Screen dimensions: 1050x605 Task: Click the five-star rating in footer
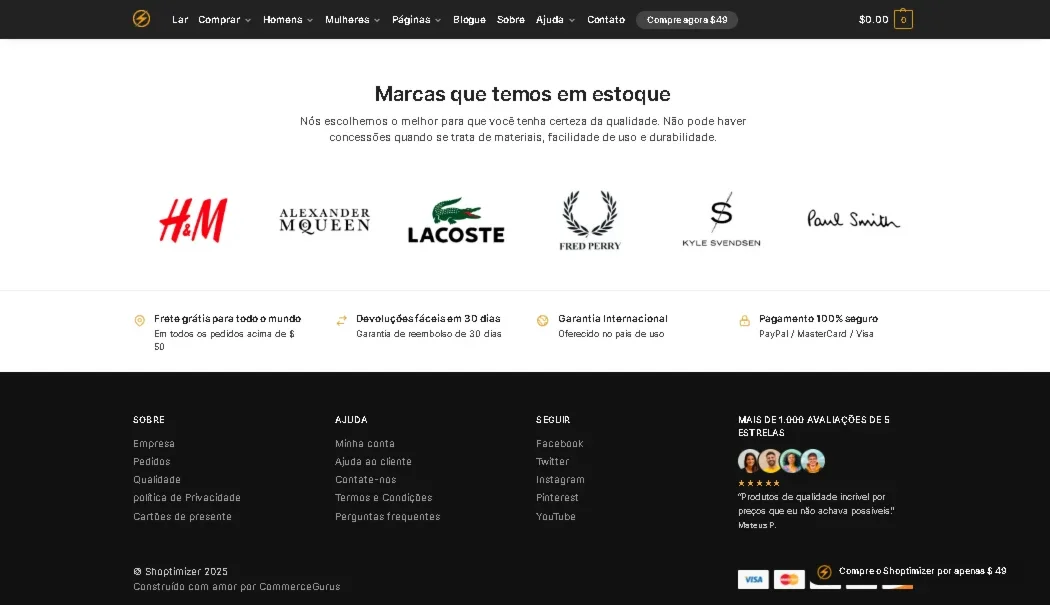[x=759, y=483]
